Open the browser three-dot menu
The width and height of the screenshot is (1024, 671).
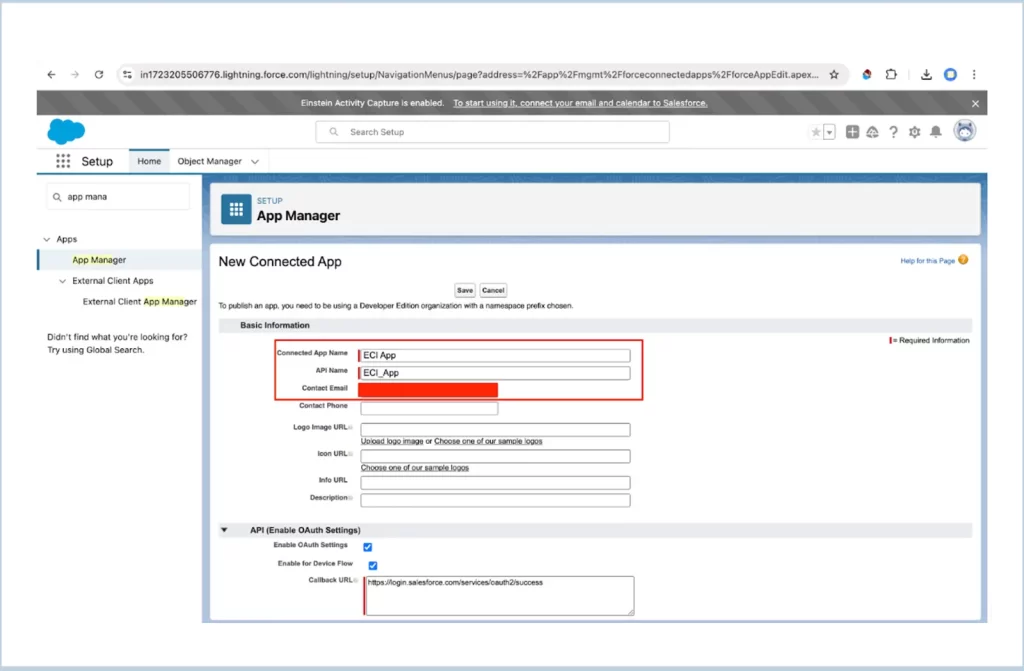[x=974, y=74]
